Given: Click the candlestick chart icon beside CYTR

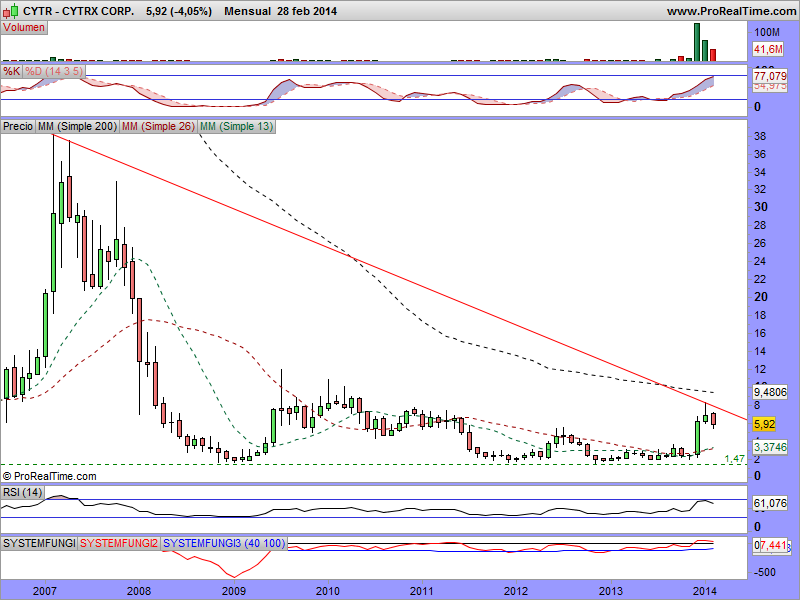Looking at the screenshot, I should pyautogui.click(x=11, y=11).
